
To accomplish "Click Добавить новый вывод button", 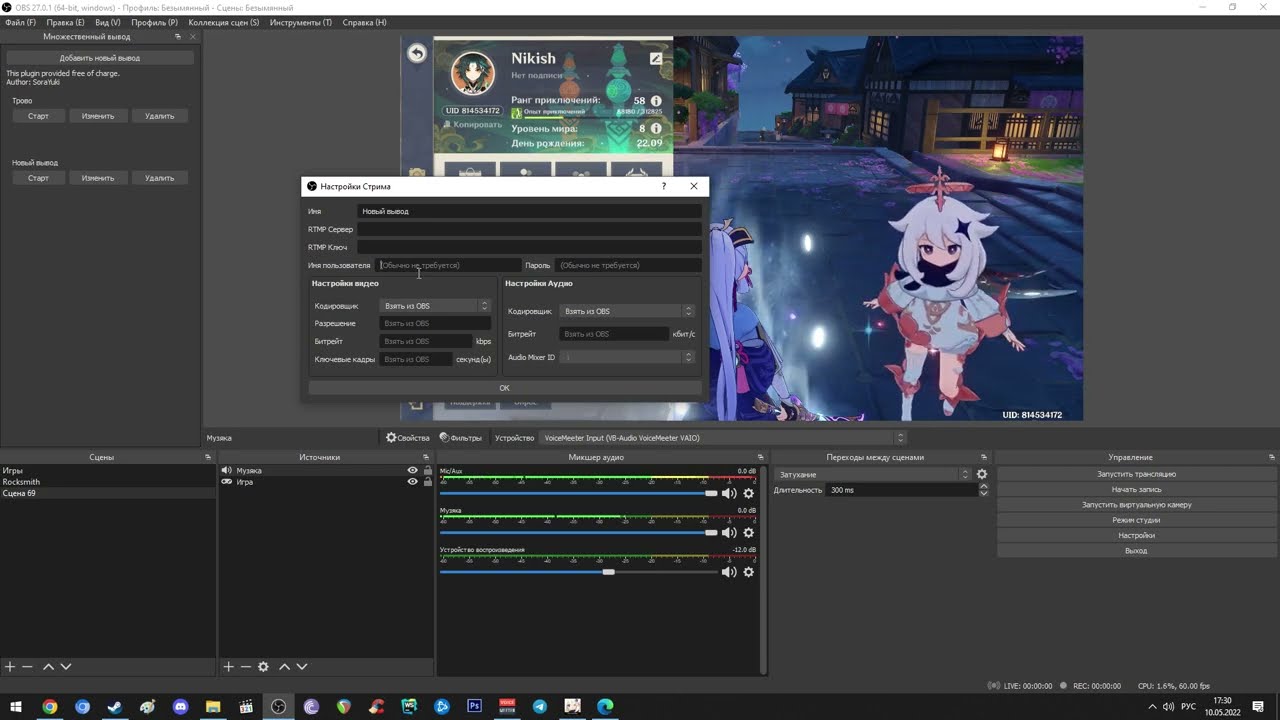I will 100,58.
